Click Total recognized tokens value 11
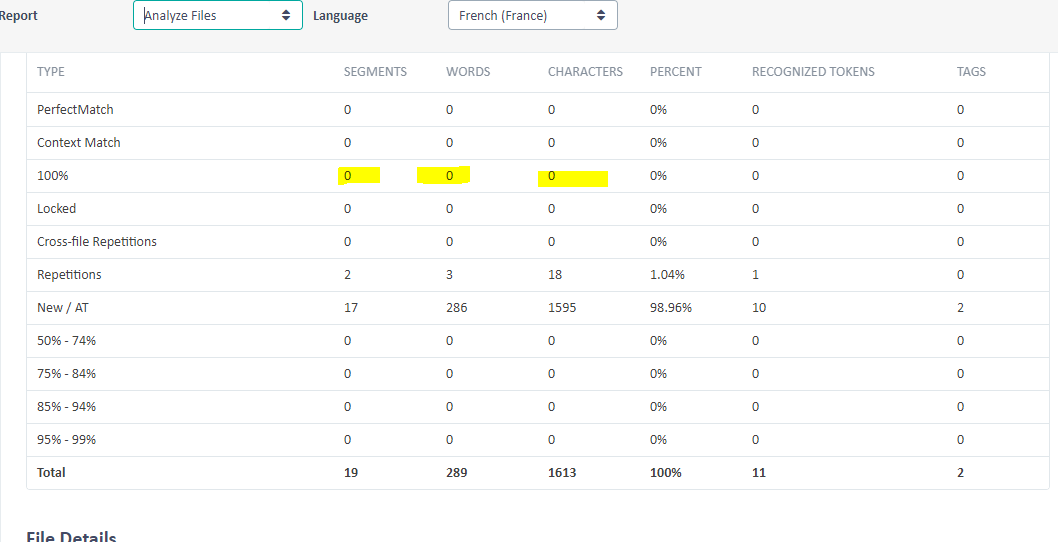This screenshot has height=542, width=1058. 758,472
